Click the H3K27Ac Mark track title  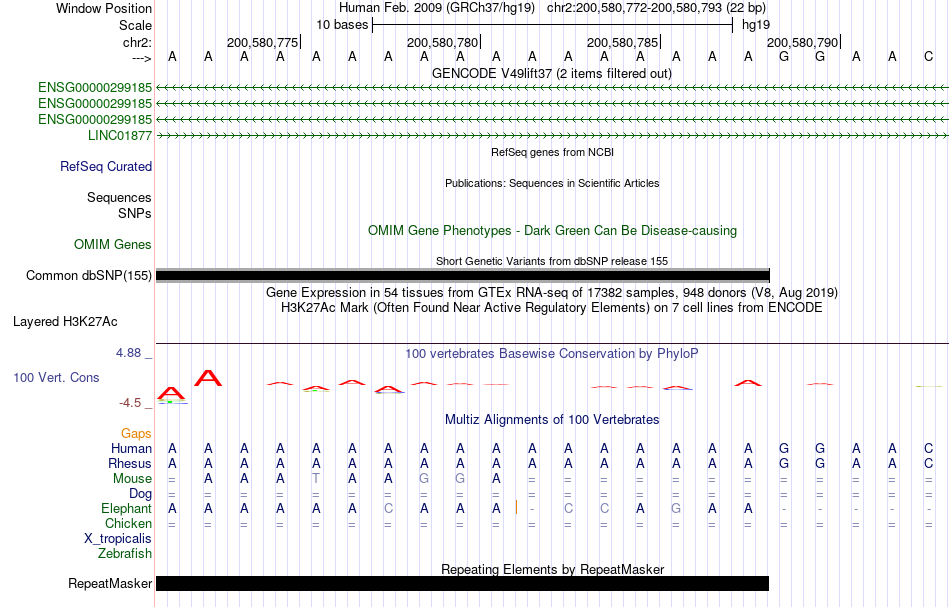coord(552,308)
